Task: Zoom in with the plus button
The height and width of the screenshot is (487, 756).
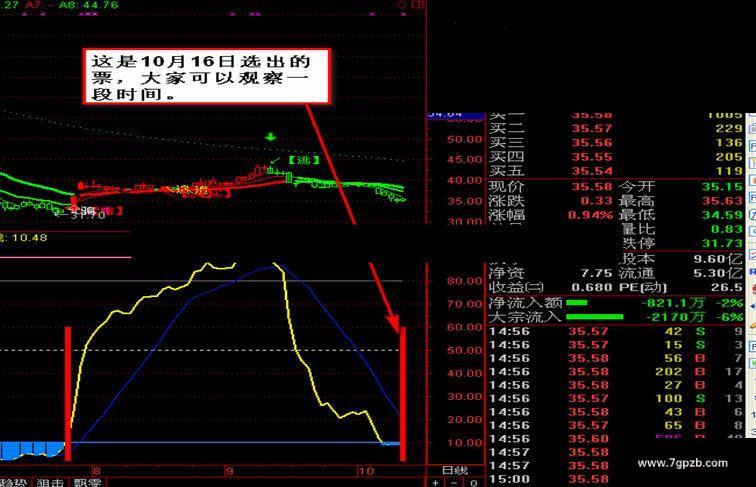Action: [435, 483]
